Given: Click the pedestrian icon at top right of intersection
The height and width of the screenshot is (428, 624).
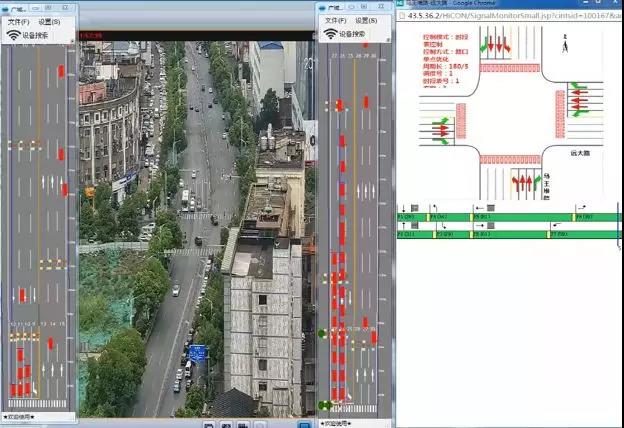Looking at the screenshot, I should coord(565,46).
